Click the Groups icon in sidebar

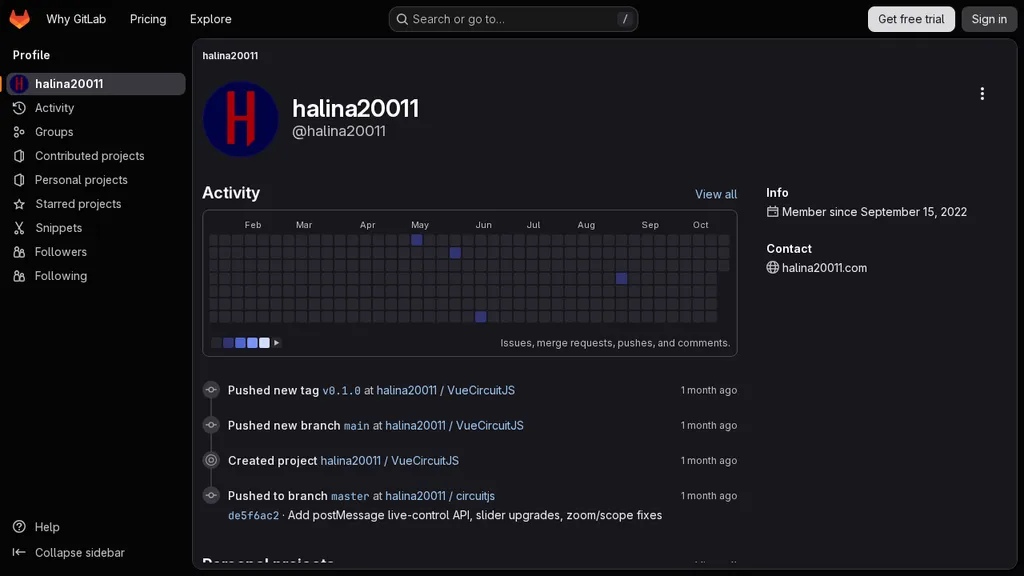19,132
